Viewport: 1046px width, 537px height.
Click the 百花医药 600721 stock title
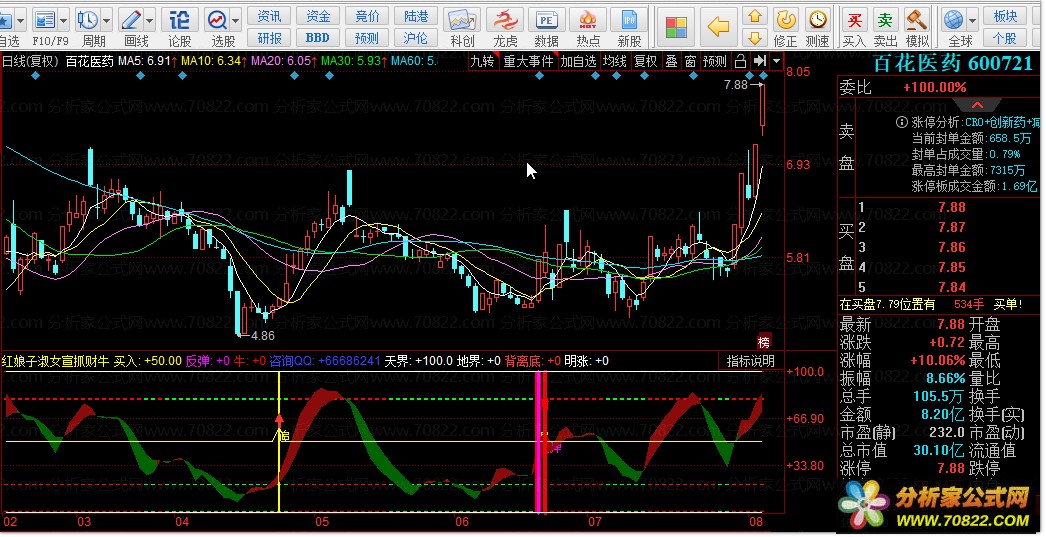pyautogui.click(x=953, y=63)
